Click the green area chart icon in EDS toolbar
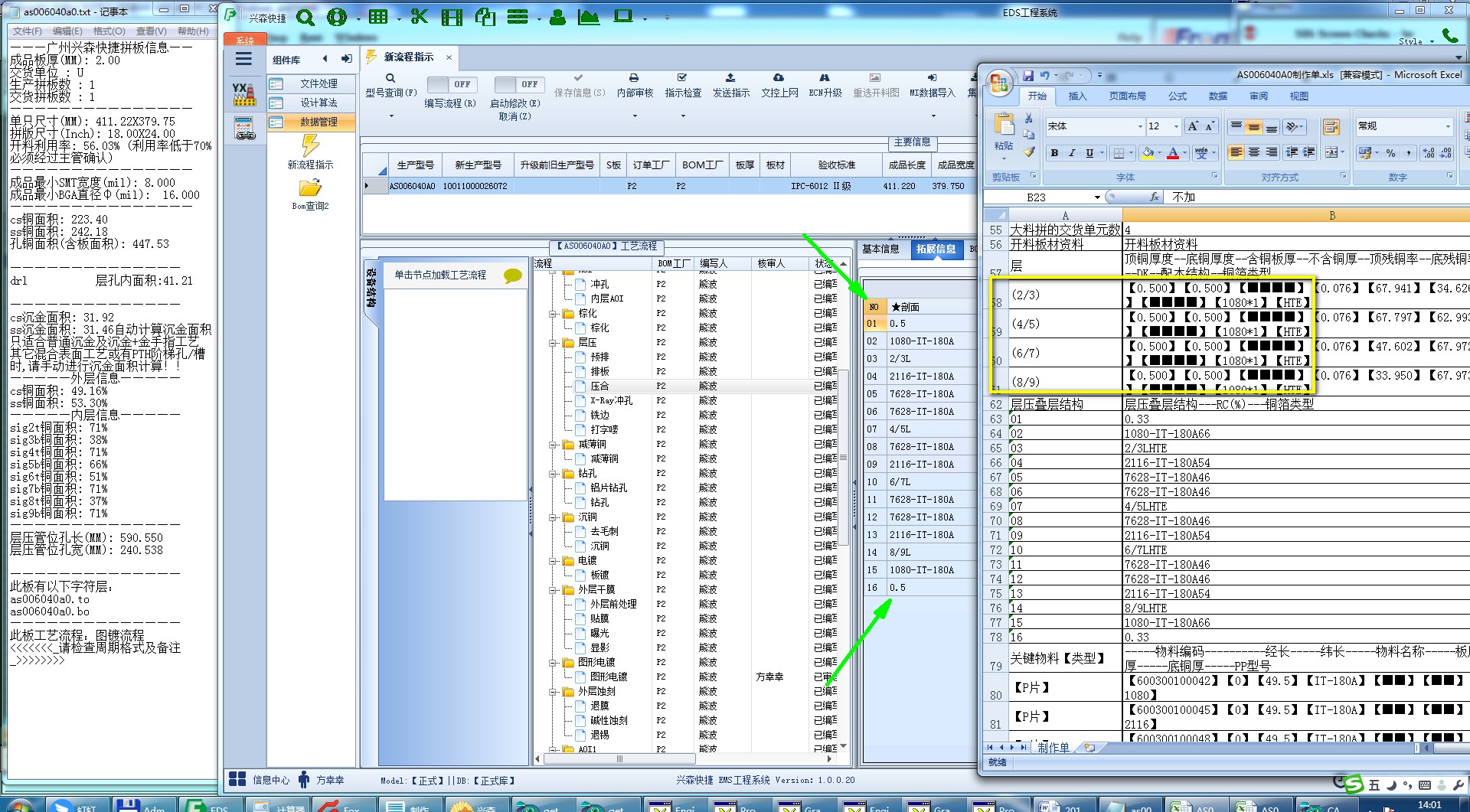This screenshot has height=812, width=1470. tap(589, 17)
